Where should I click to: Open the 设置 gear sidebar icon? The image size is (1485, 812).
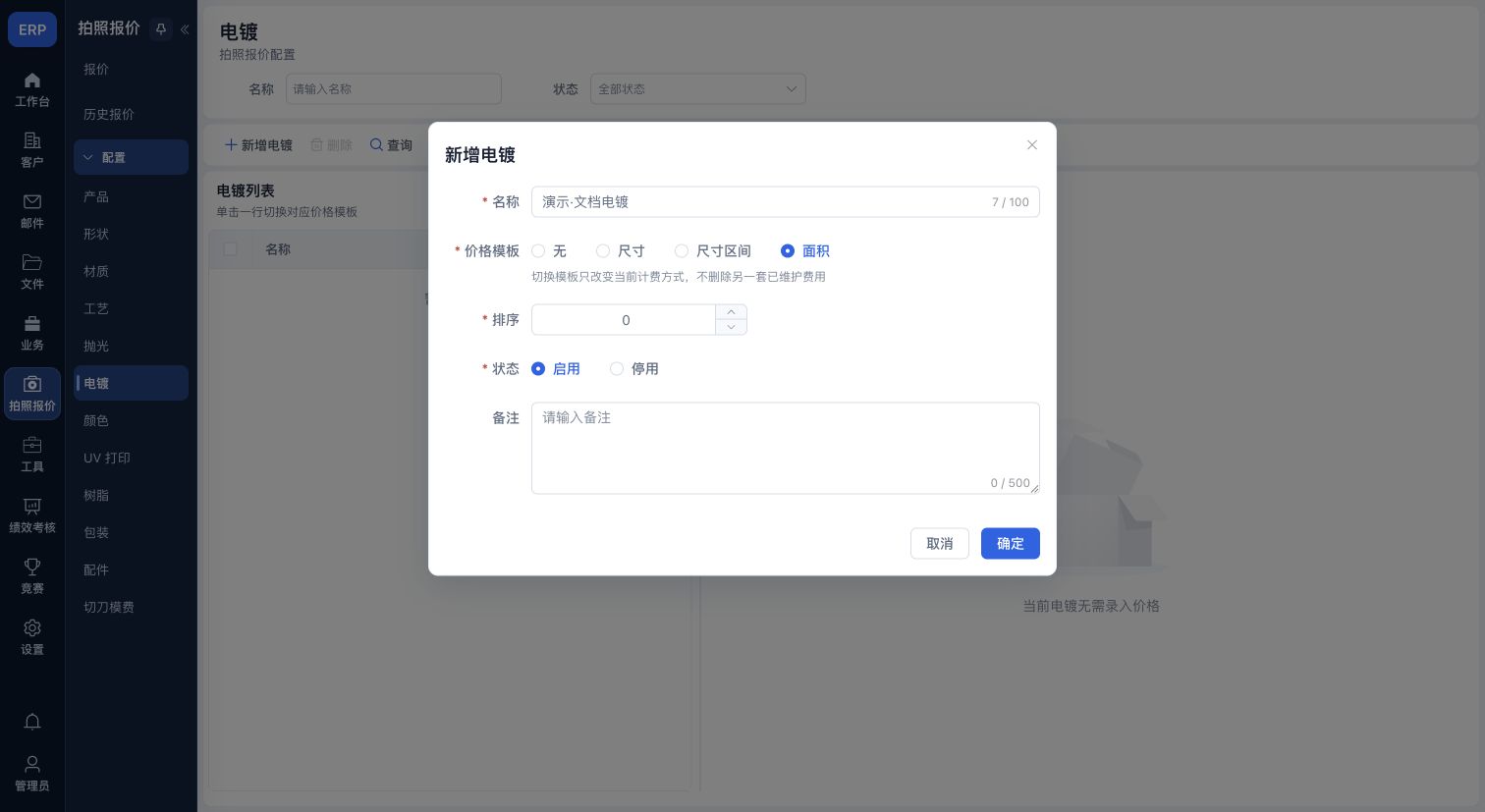tap(32, 637)
